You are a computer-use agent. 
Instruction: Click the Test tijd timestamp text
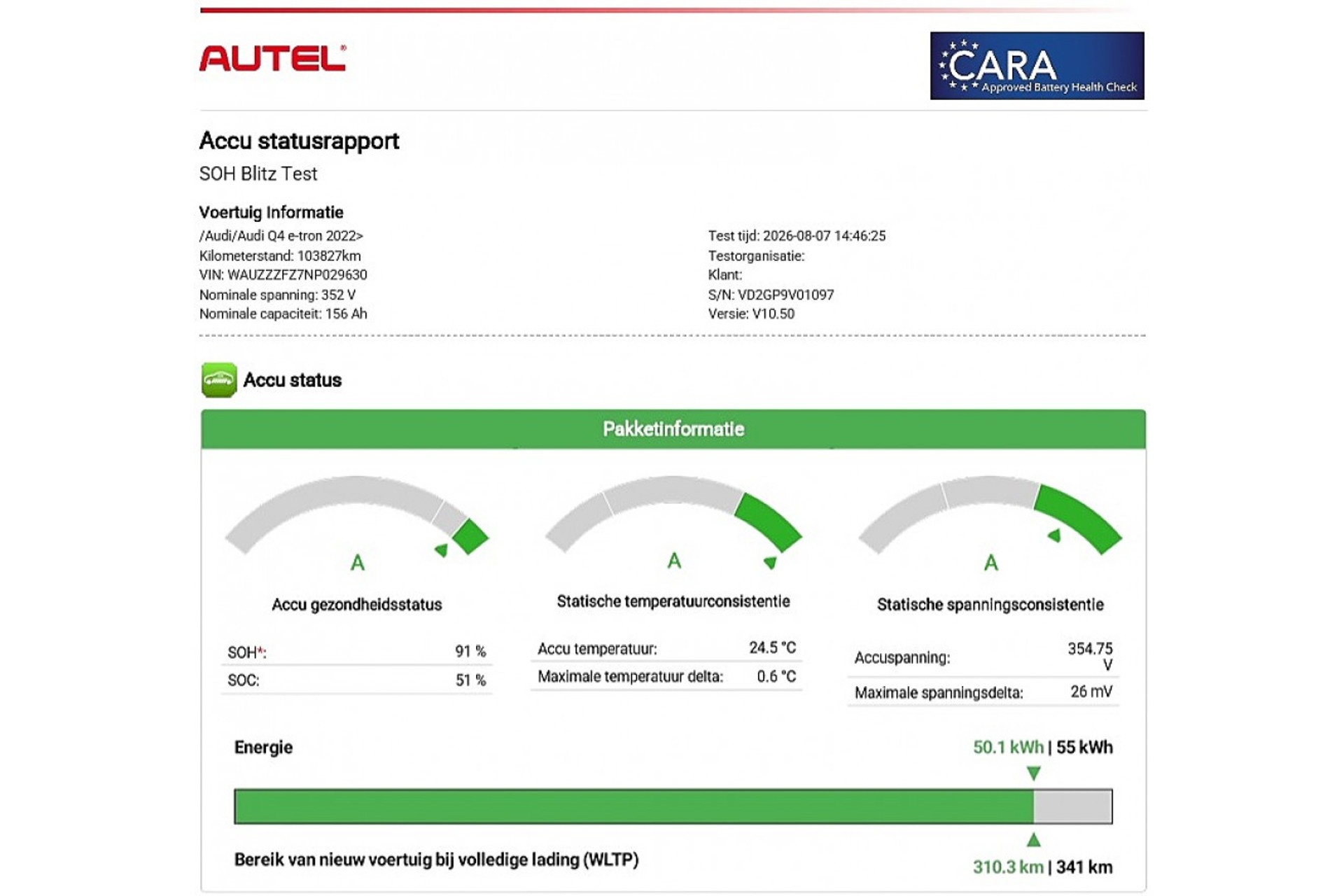tap(797, 236)
